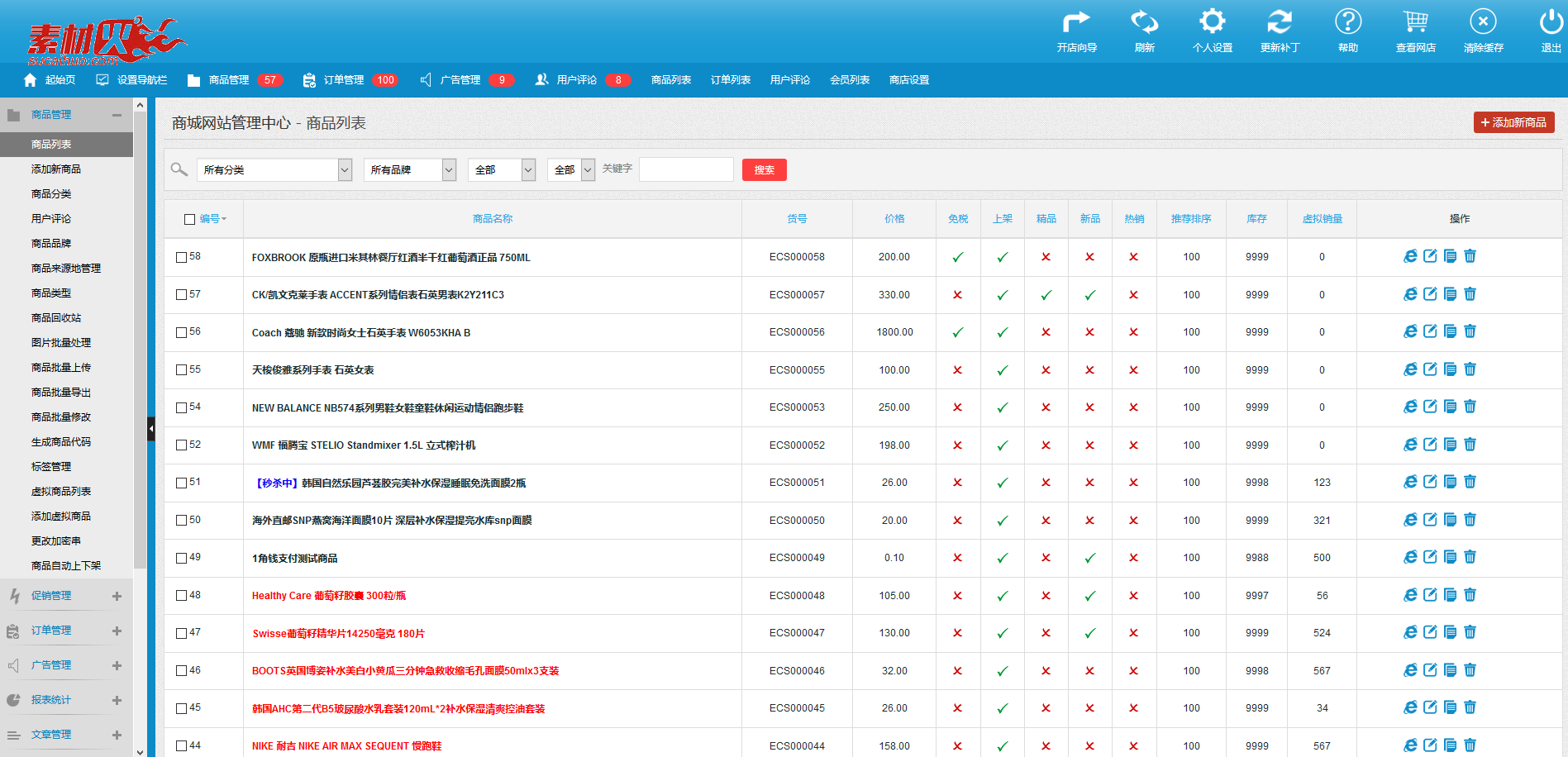Expand the 订单管理 sidebar section
Viewport: 1568px width, 757px height.
tap(117, 631)
